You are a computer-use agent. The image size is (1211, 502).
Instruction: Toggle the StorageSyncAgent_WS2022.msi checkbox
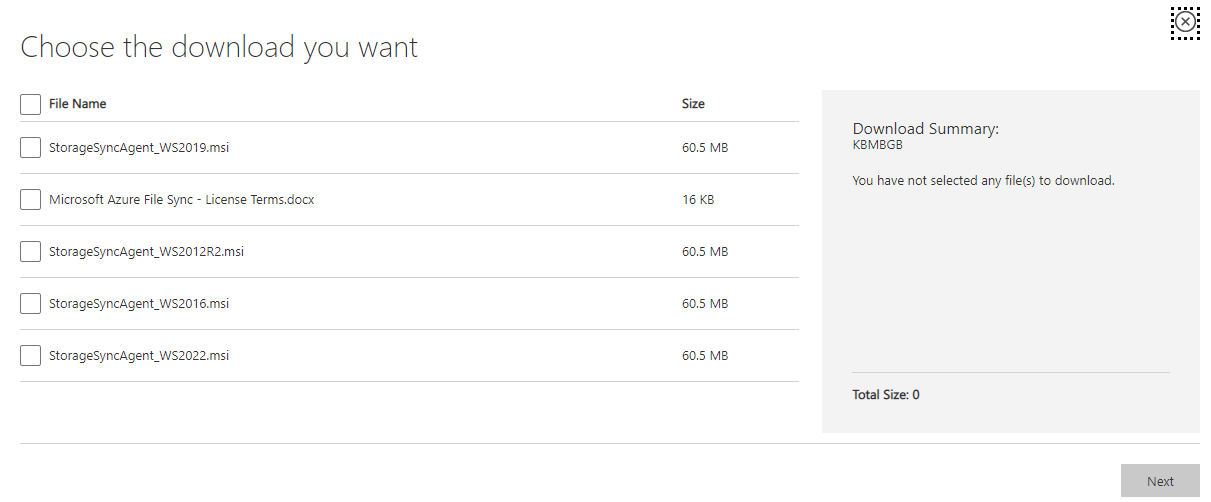pyautogui.click(x=30, y=356)
